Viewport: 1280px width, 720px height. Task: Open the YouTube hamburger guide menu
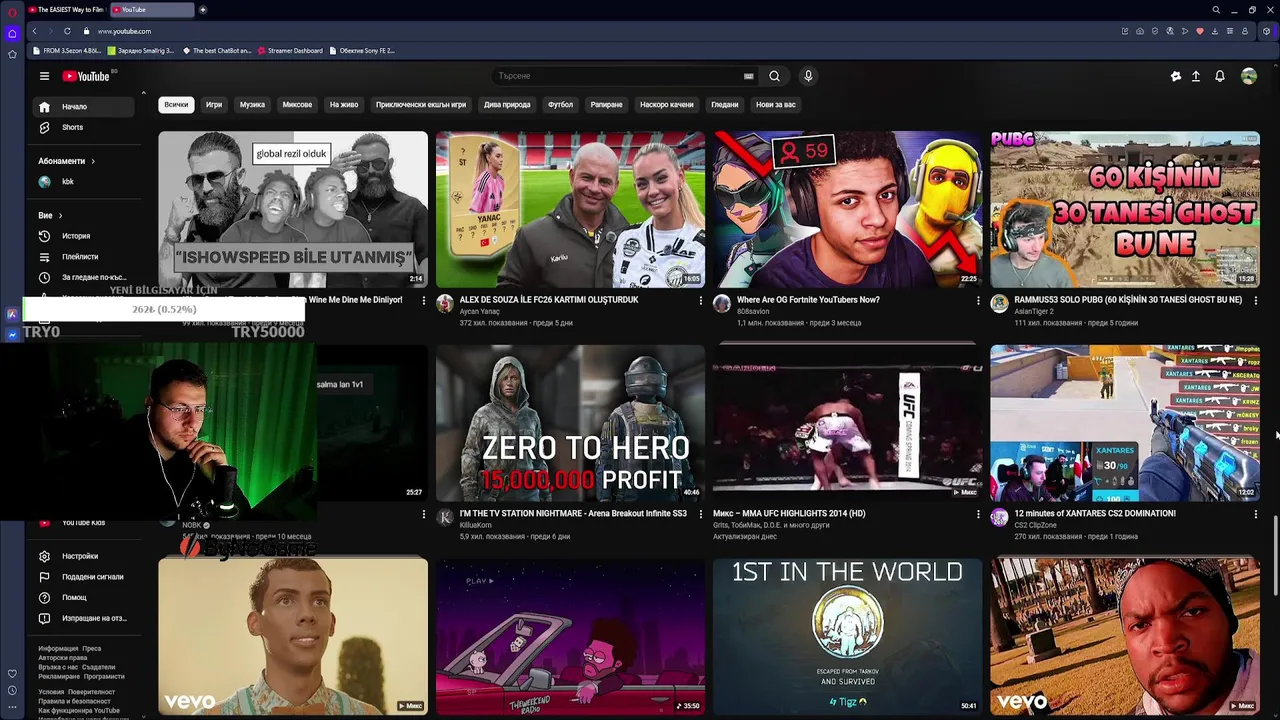[44, 76]
